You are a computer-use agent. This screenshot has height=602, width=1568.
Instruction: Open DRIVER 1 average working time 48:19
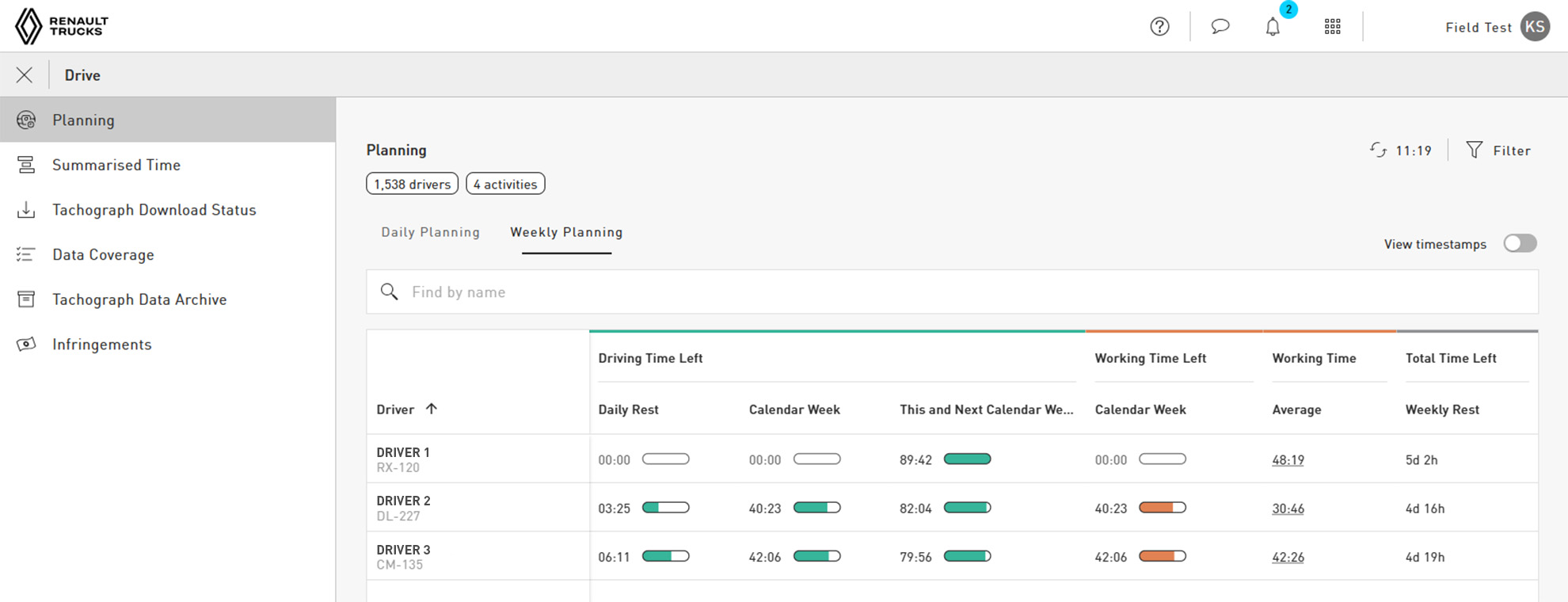(x=1288, y=460)
